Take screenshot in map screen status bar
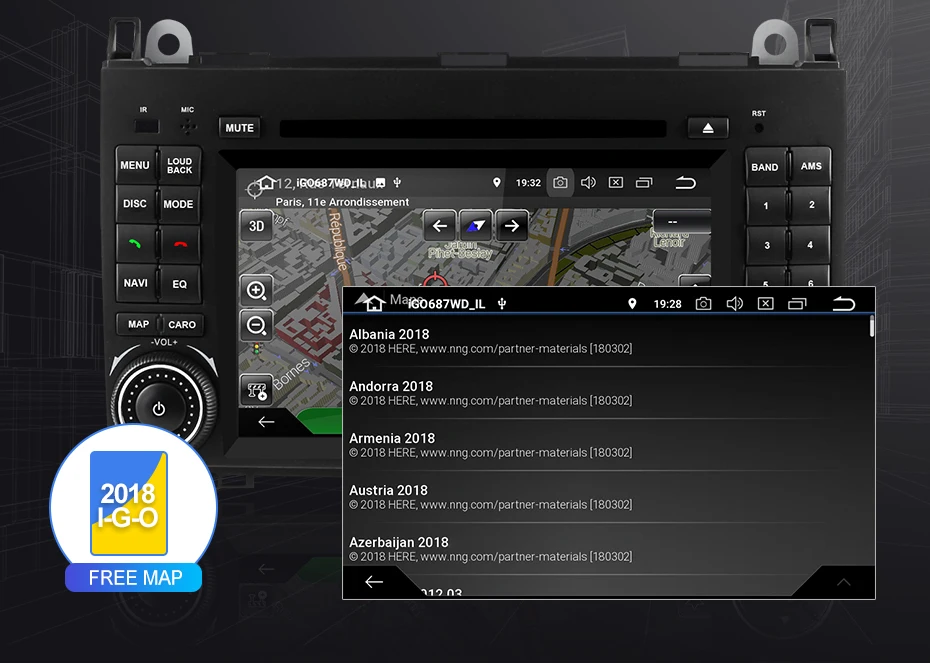 coord(560,183)
